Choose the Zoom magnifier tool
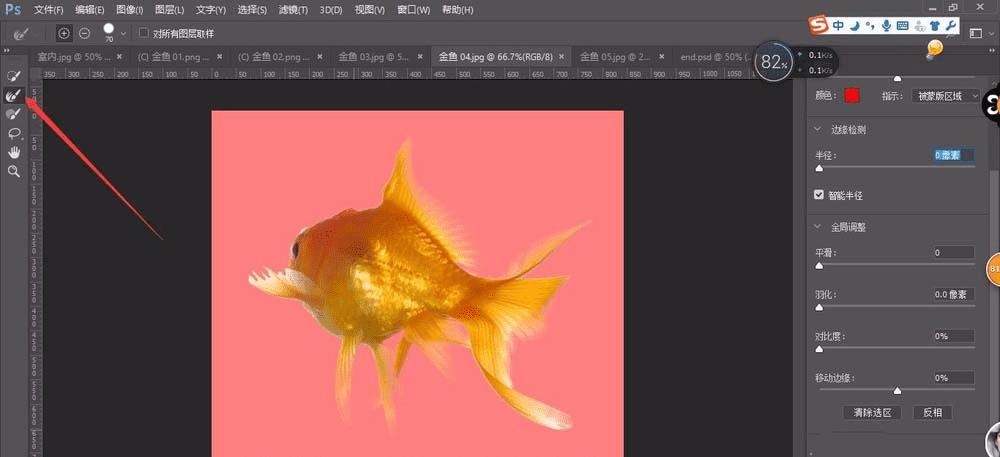Screen dimensions: 1000x457 (x=14, y=171)
